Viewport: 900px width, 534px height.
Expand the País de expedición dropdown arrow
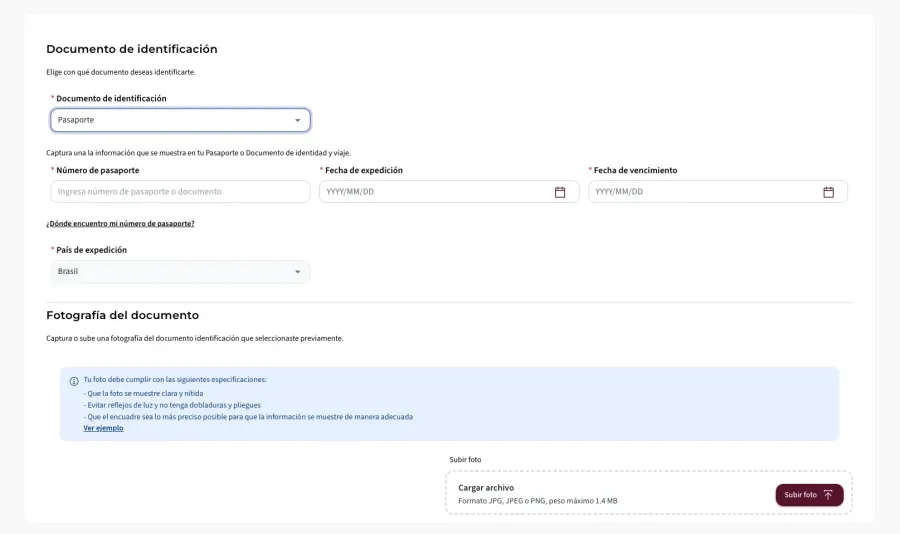(297, 272)
